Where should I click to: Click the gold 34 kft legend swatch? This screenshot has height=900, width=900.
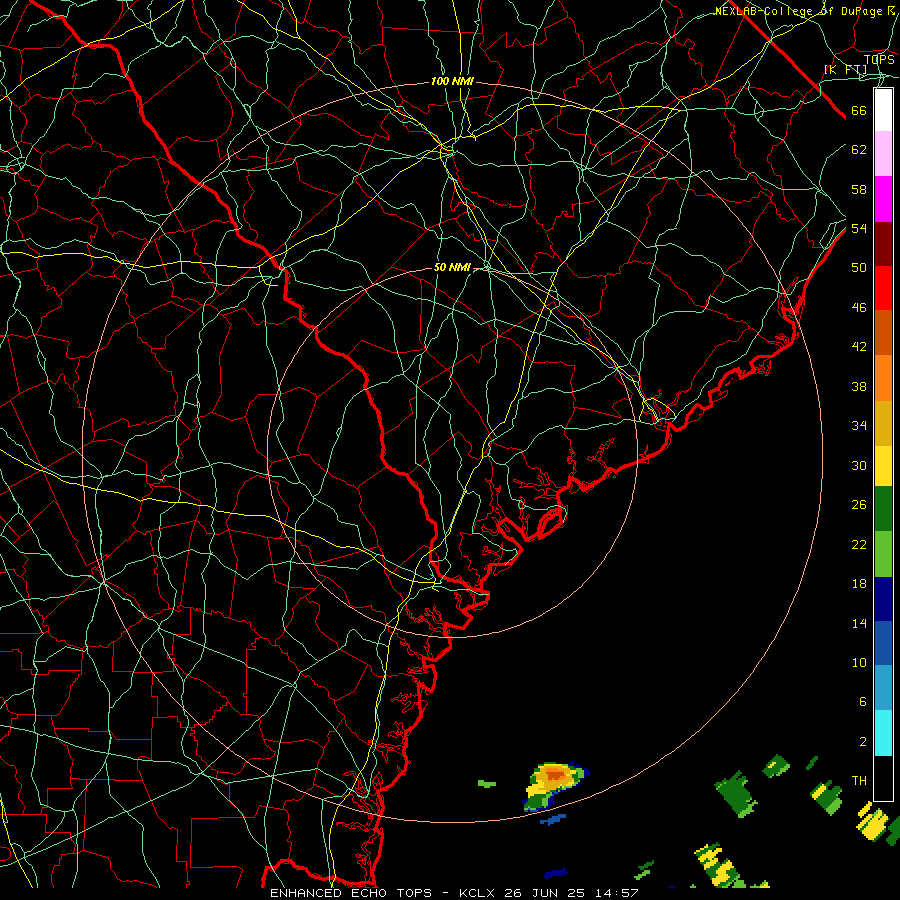pyautogui.click(x=883, y=422)
